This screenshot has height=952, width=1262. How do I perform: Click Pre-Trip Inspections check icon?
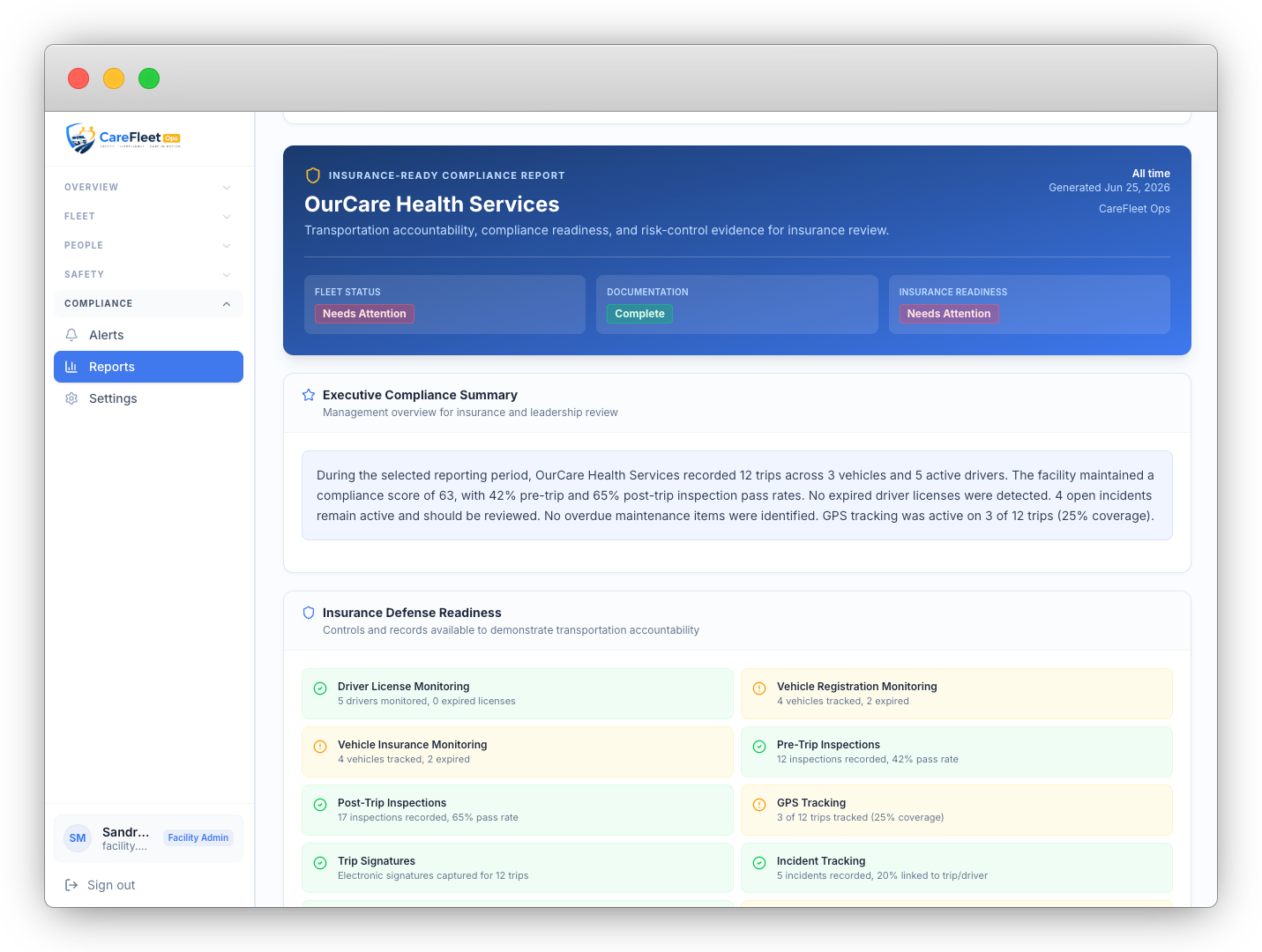[759, 747]
